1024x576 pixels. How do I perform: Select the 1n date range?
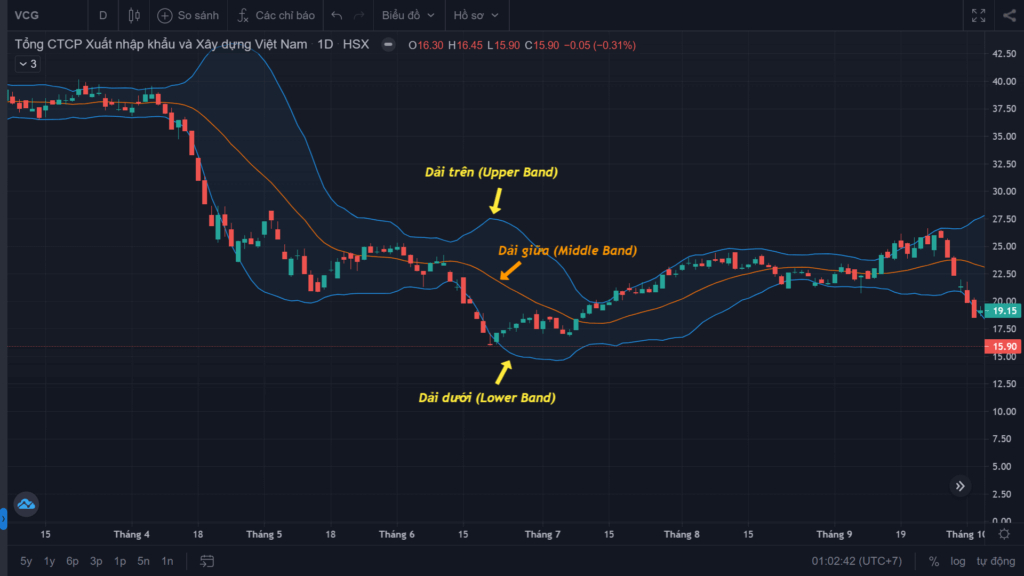click(x=167, y=561)
